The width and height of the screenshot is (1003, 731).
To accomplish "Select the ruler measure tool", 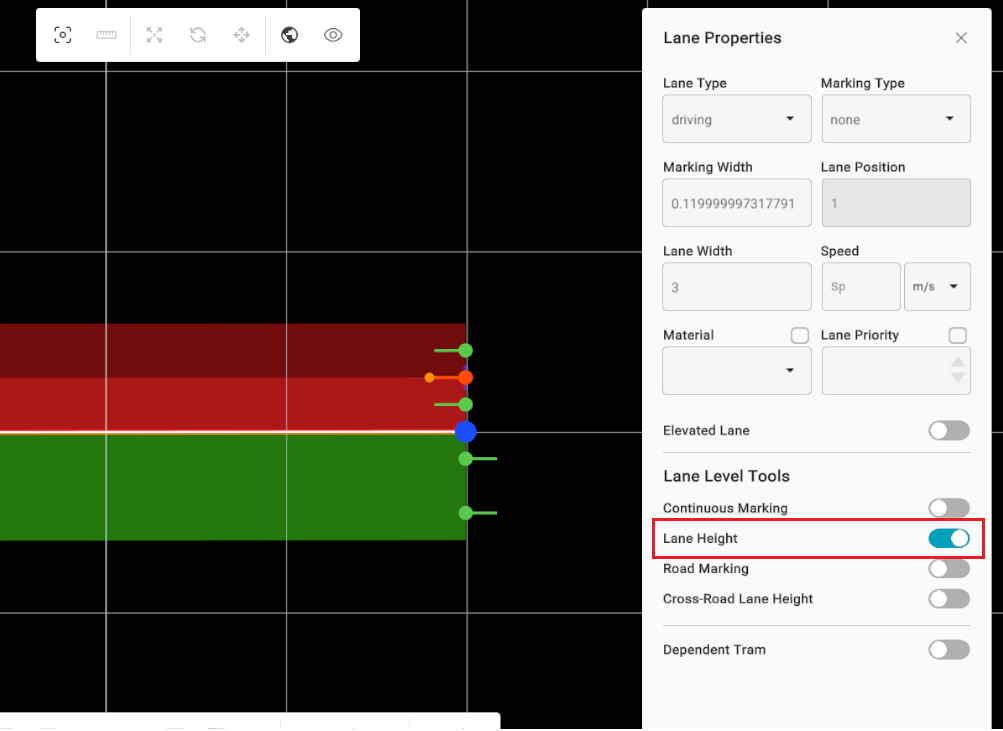I will pyautogui.click(x=107, y=35).
